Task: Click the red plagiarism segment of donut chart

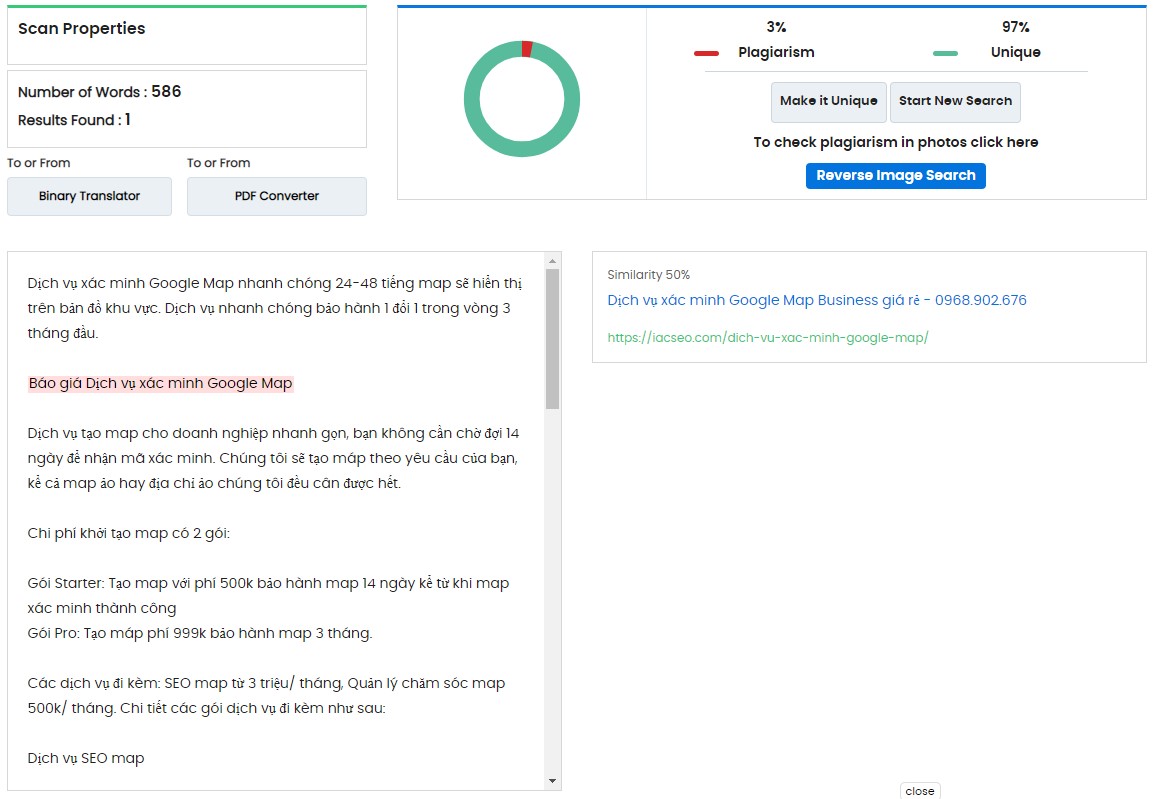Action: (527, 48)
